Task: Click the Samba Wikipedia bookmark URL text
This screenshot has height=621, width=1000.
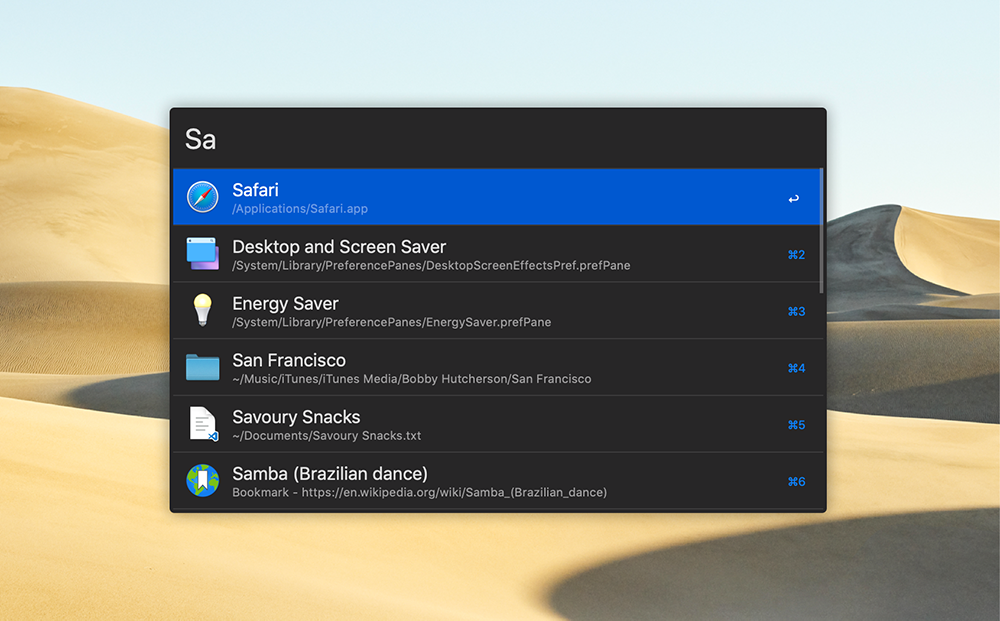Action: pyautogui.click(x=420, y=493)
